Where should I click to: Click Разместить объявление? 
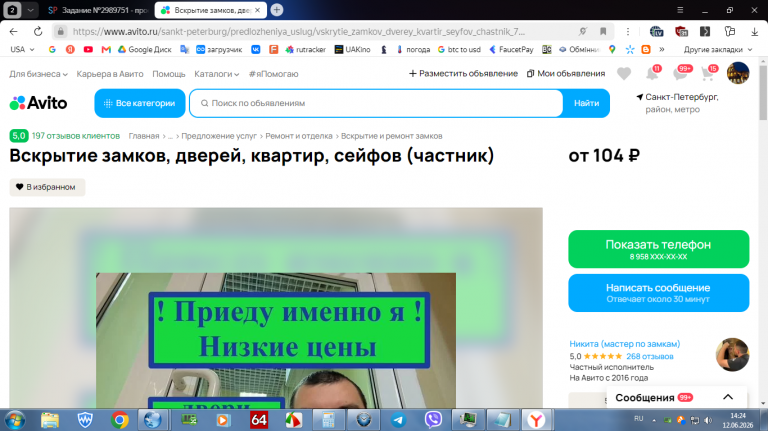(463, 73)
